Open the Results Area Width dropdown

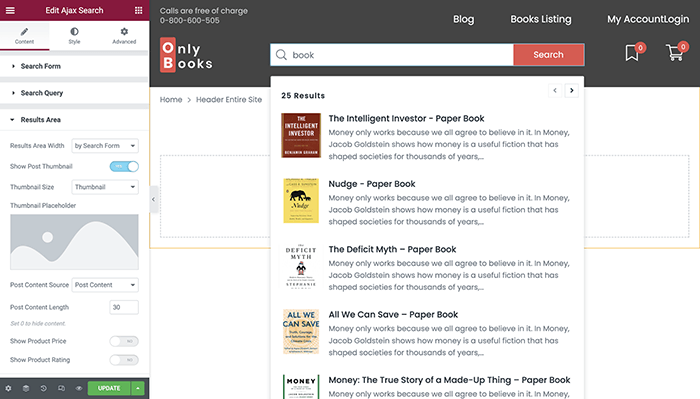105,145
